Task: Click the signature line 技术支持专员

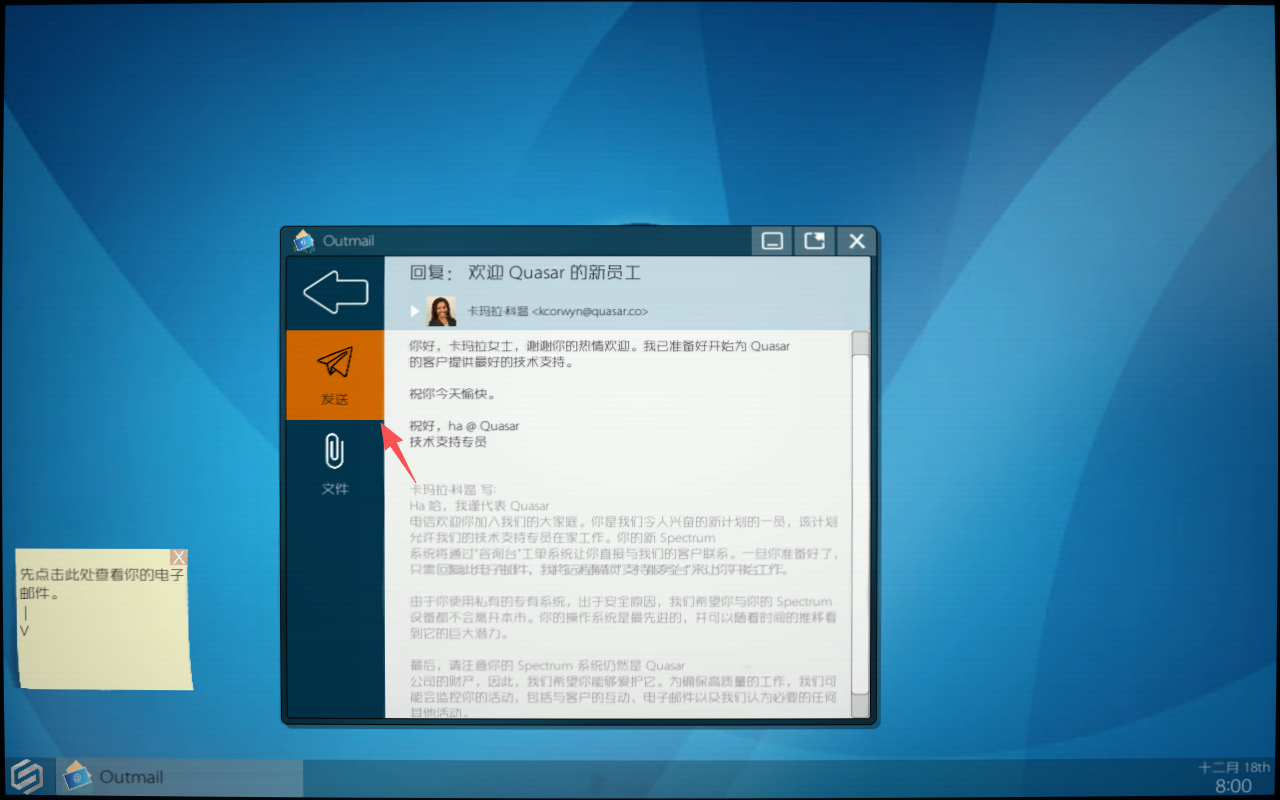Action: (x=448, y=441)
